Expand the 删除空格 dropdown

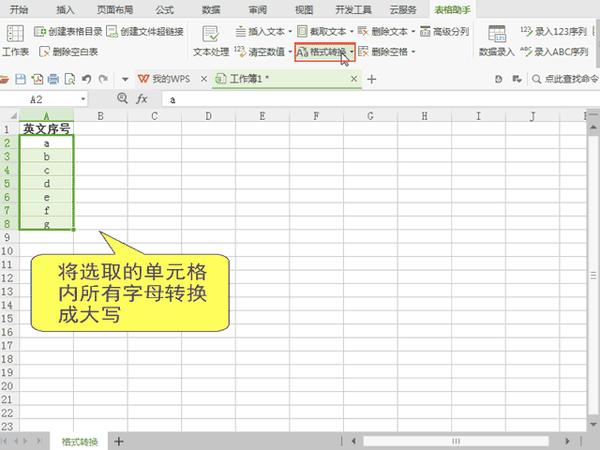click(x=413, y=52)
